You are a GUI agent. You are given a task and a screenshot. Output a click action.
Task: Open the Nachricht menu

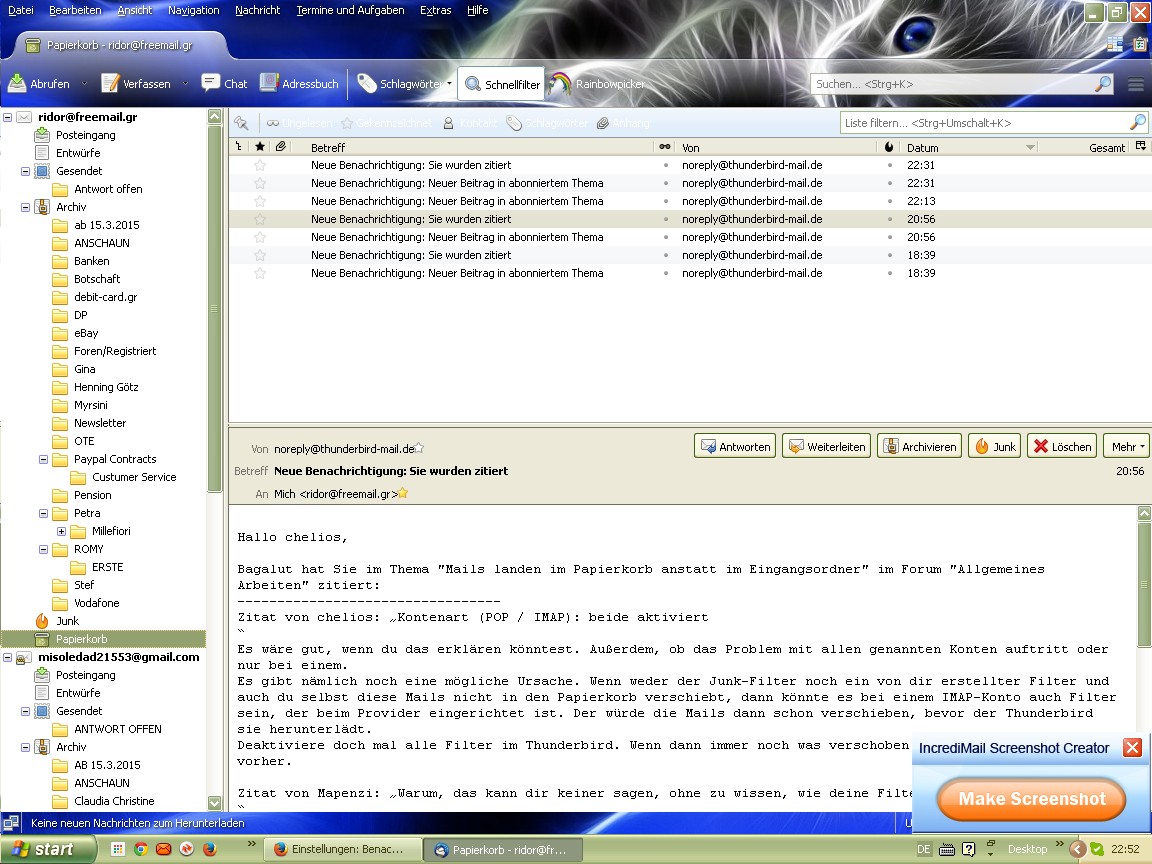(x=257, y=10)
